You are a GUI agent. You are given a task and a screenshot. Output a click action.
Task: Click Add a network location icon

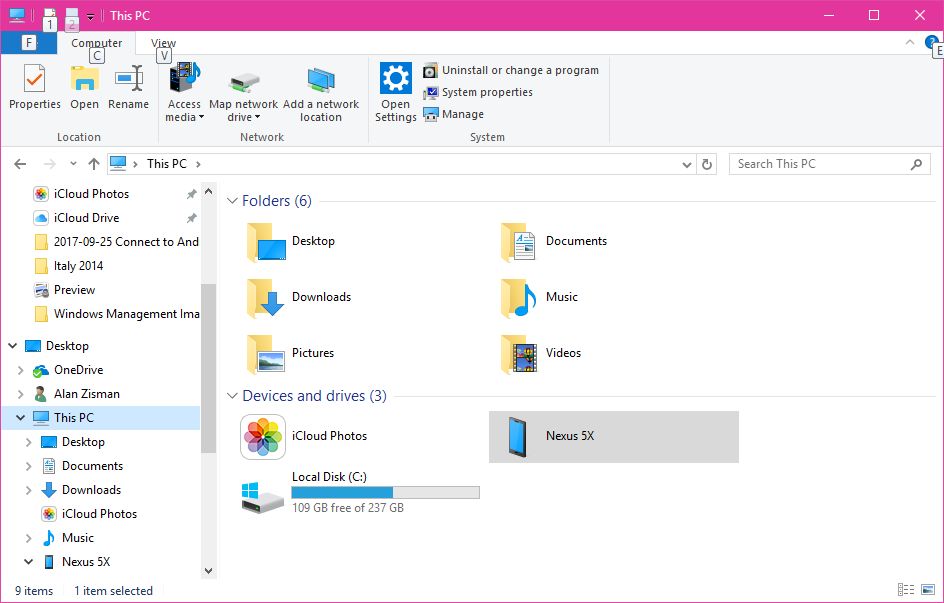(x=320, y=94)
